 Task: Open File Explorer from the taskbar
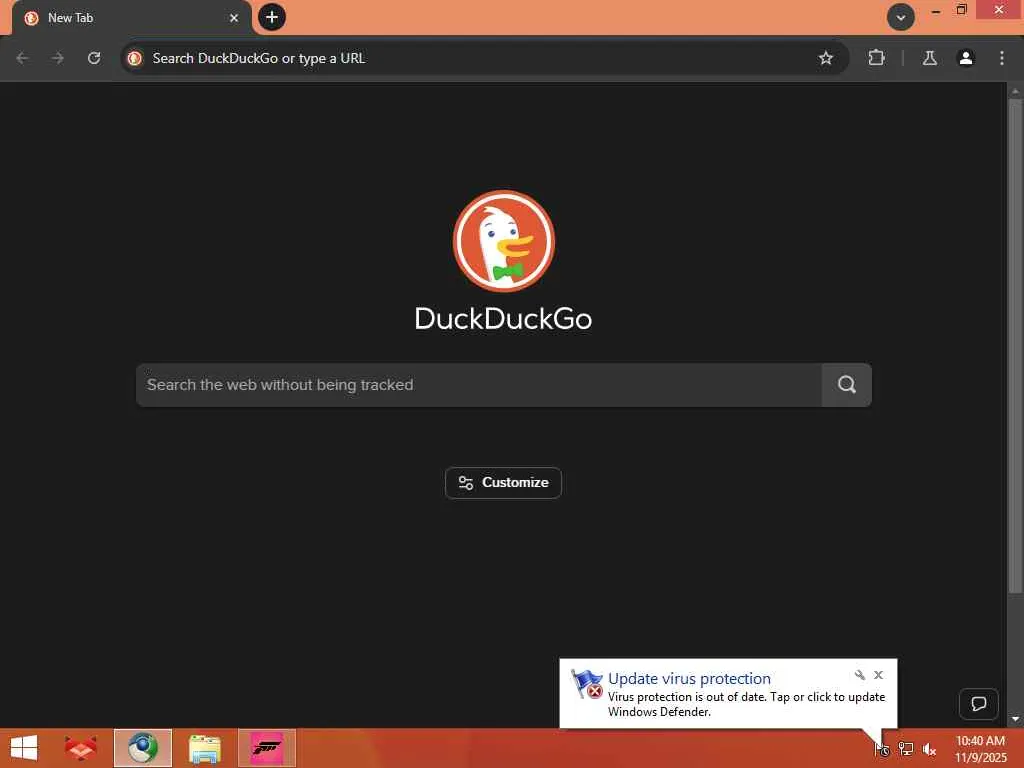tap(204, 748)
